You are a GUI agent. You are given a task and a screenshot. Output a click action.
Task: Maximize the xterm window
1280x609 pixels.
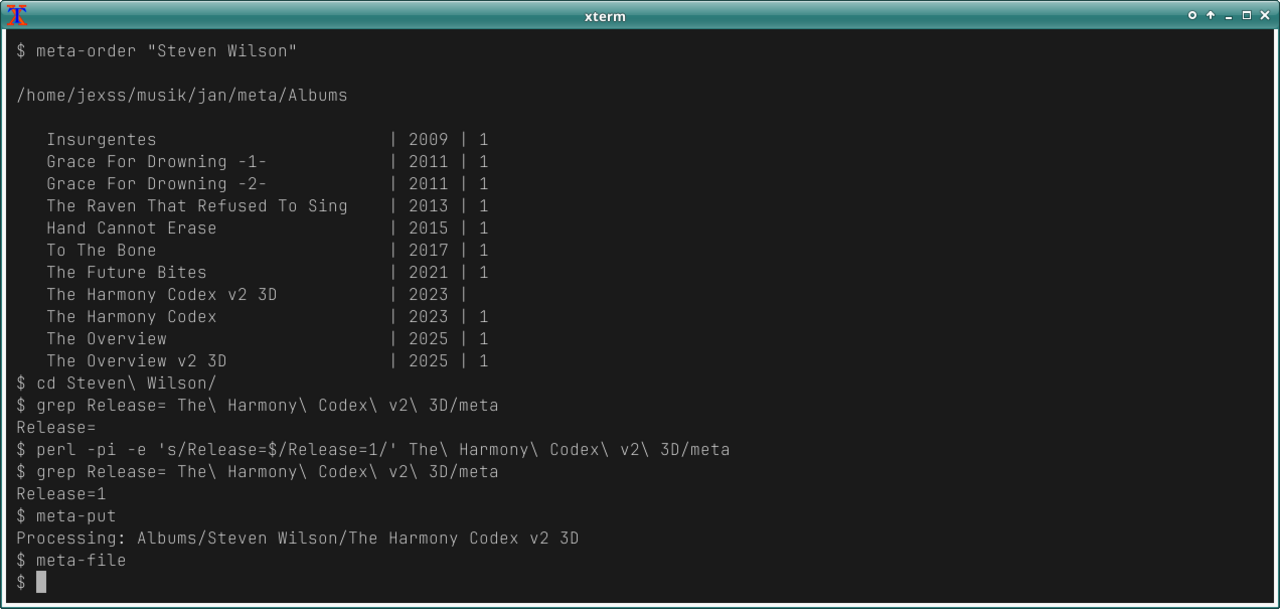coord(1246,15)
